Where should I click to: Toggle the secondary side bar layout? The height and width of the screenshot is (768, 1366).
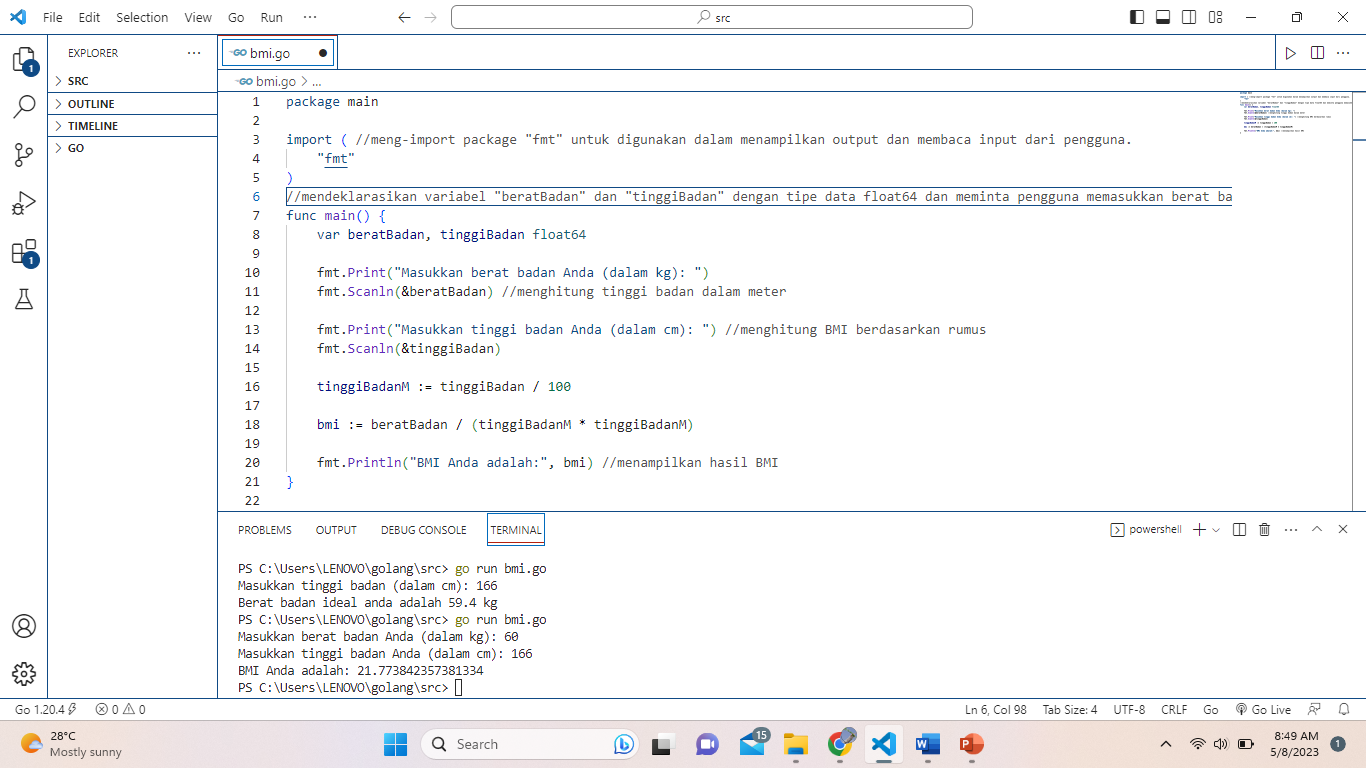coord(1189,17)
